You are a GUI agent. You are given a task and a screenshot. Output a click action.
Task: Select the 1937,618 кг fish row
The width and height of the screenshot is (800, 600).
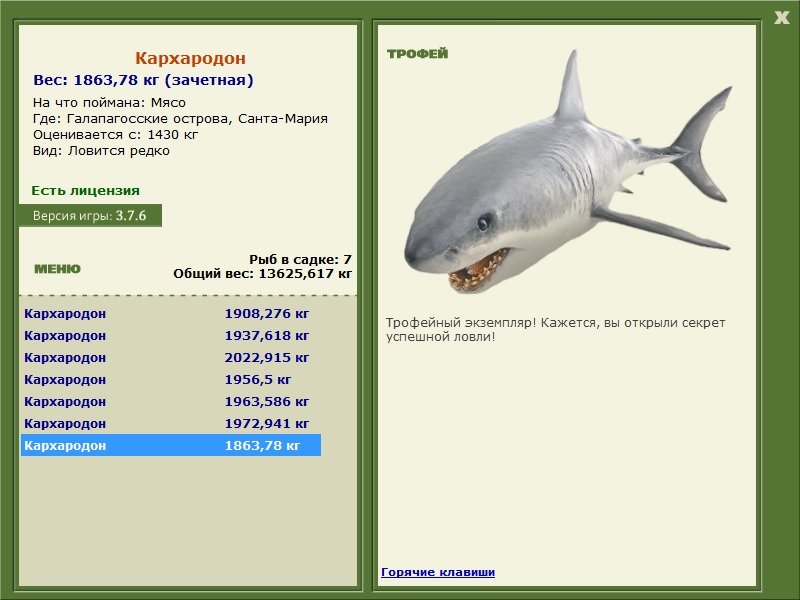tap(170, 335)
